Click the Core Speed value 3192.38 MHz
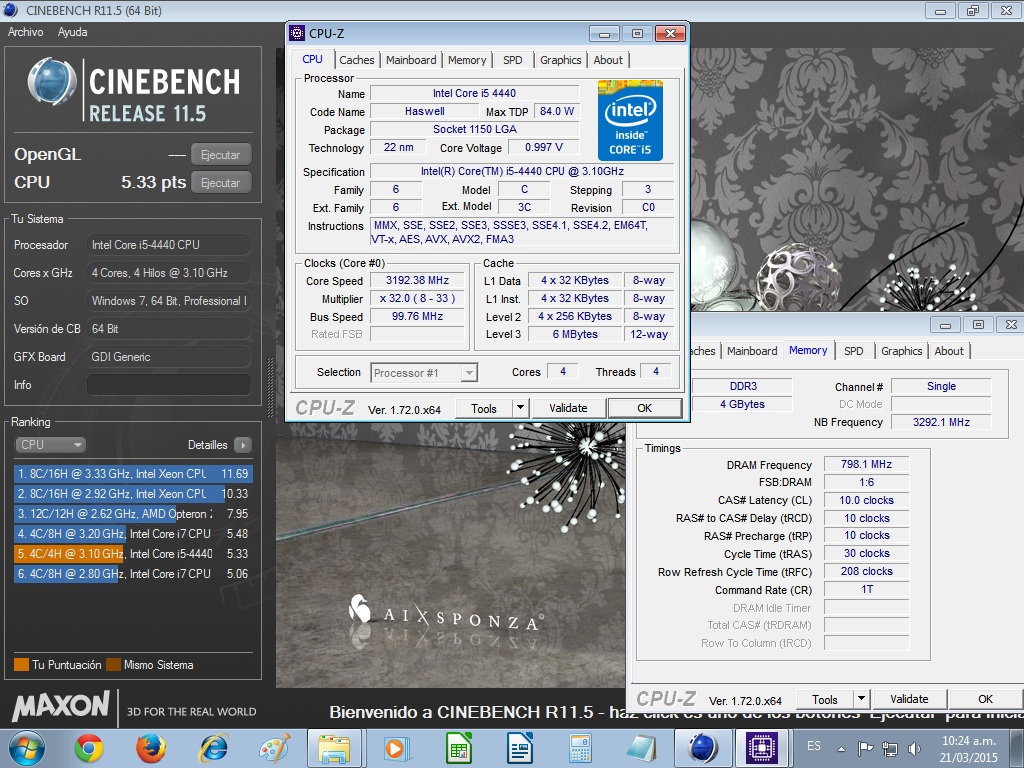1024x768 pixels. pos(417,280)
